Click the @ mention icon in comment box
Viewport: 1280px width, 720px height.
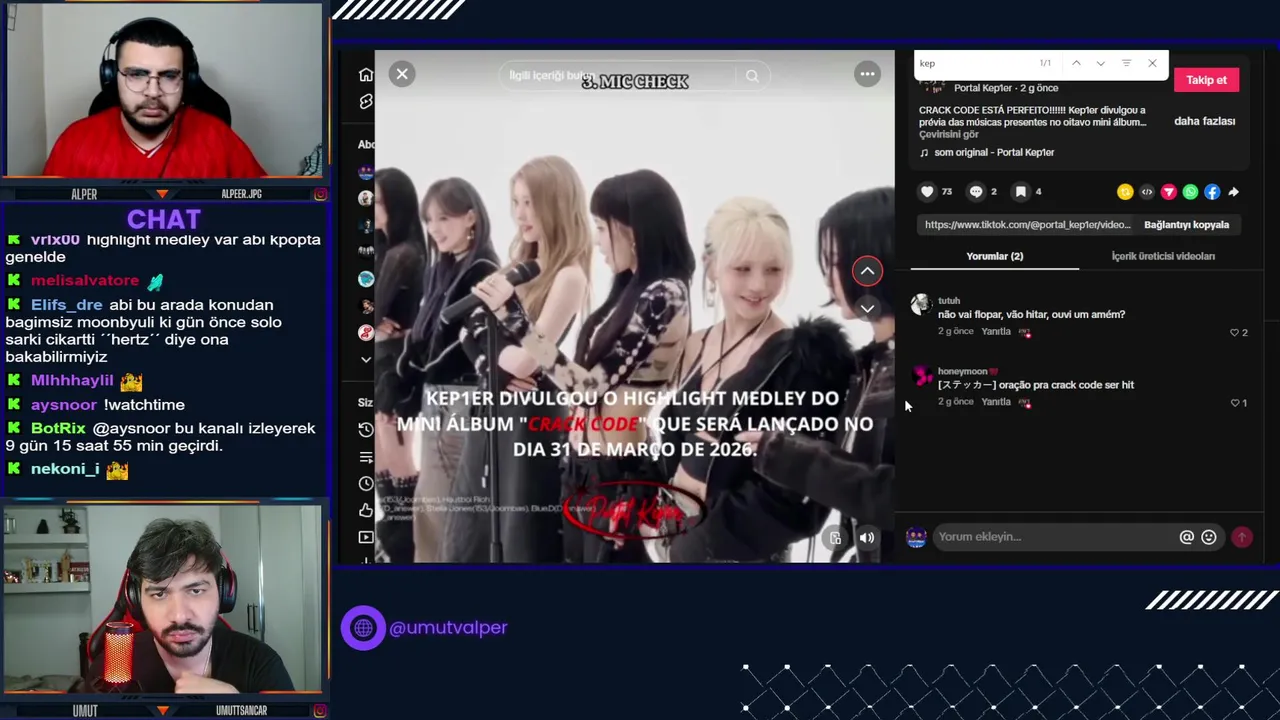1186,537
